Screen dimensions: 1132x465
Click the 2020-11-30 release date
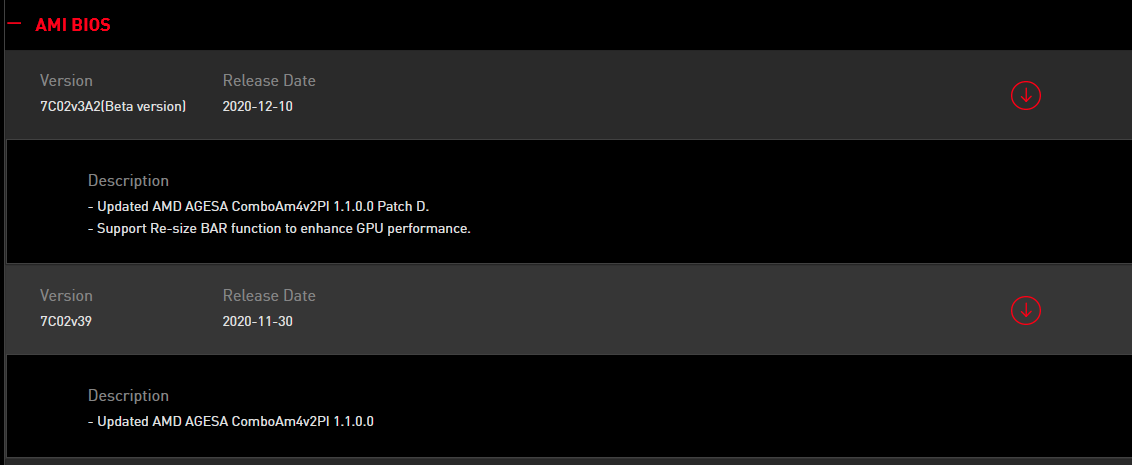[258, 321]
